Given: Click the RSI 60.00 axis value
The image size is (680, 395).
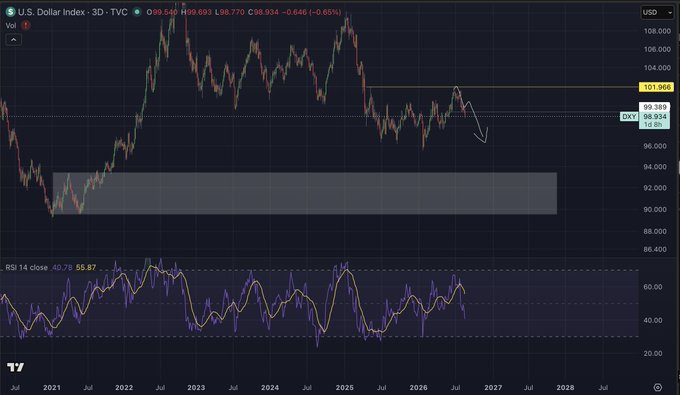Looking at the screenshot, I should point(653,287).
